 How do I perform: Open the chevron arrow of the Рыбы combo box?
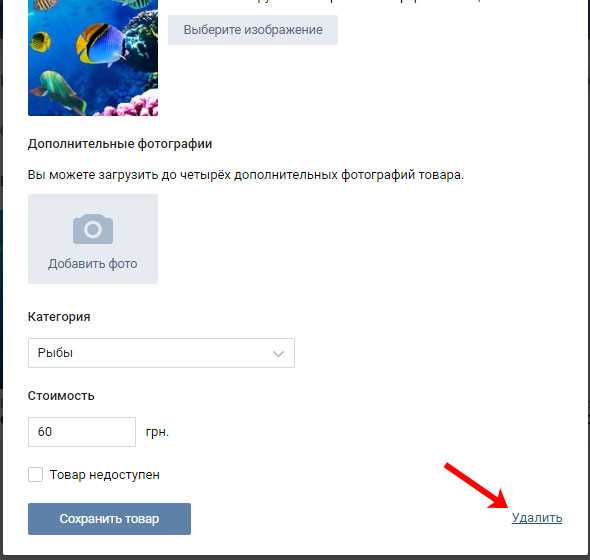[x=278, y=353]
